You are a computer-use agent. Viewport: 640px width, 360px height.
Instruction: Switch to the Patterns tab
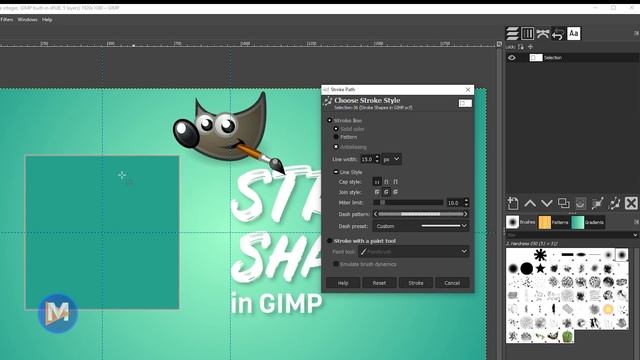pyautogui.click(x=553, y=222)
